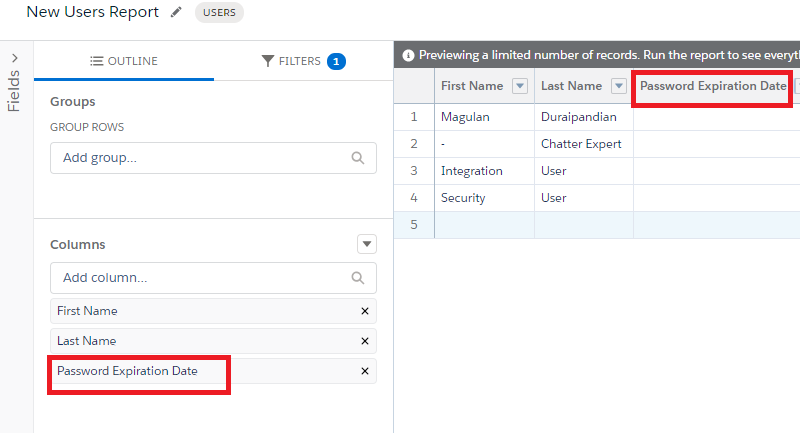Click the USERS report type badge

220,13
